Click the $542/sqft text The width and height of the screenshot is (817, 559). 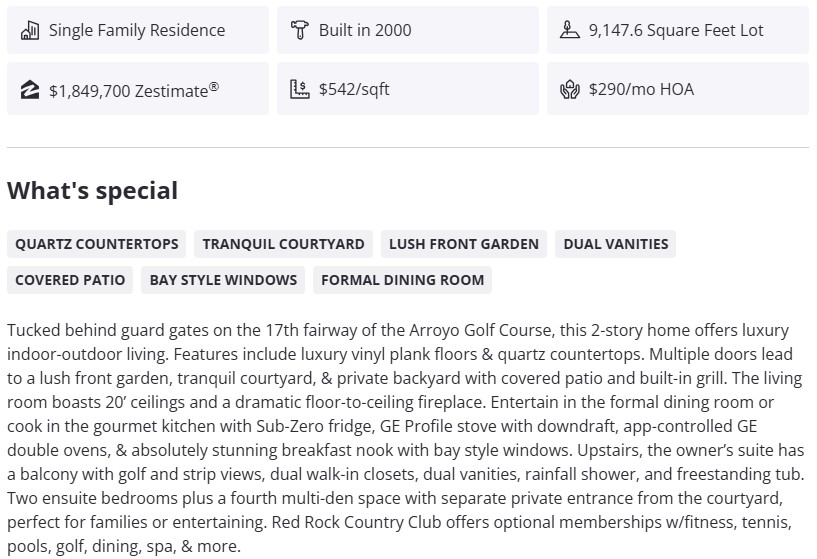point(354,89)
